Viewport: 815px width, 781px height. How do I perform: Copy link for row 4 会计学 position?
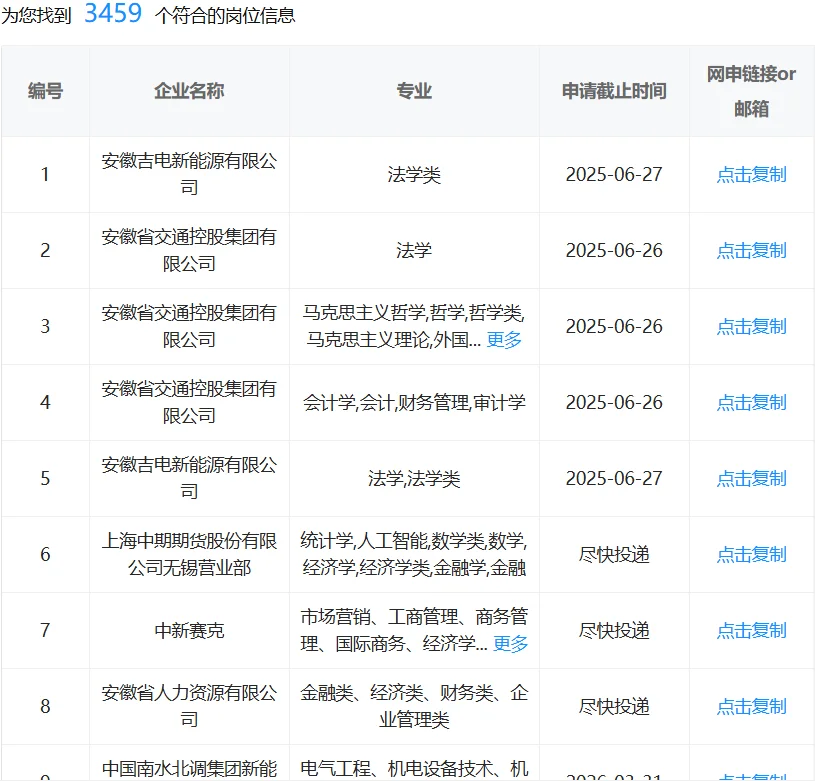pos(751,402)
